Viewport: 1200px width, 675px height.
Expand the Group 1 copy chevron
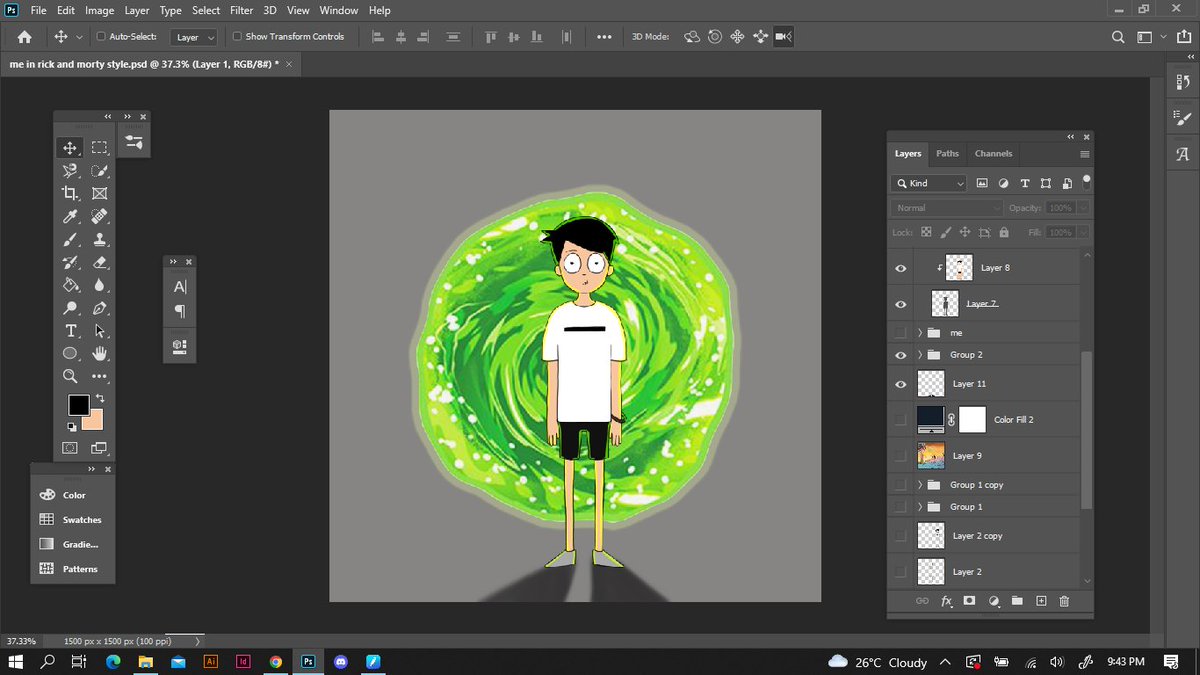click(x=919, y=485)
